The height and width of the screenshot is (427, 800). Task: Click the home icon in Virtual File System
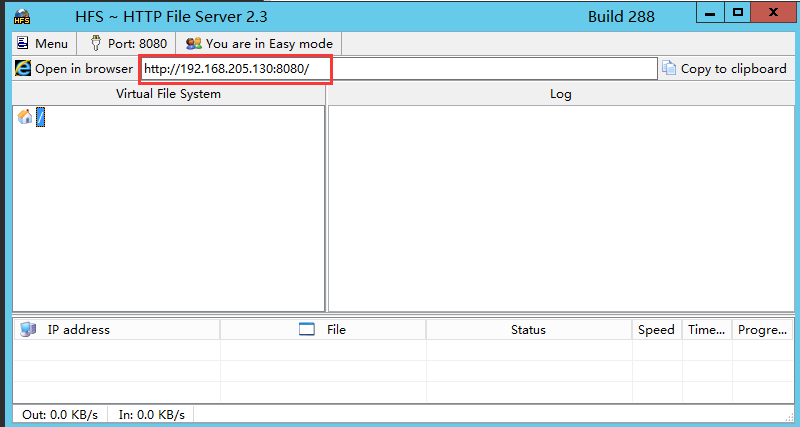[x=24, y=117]
